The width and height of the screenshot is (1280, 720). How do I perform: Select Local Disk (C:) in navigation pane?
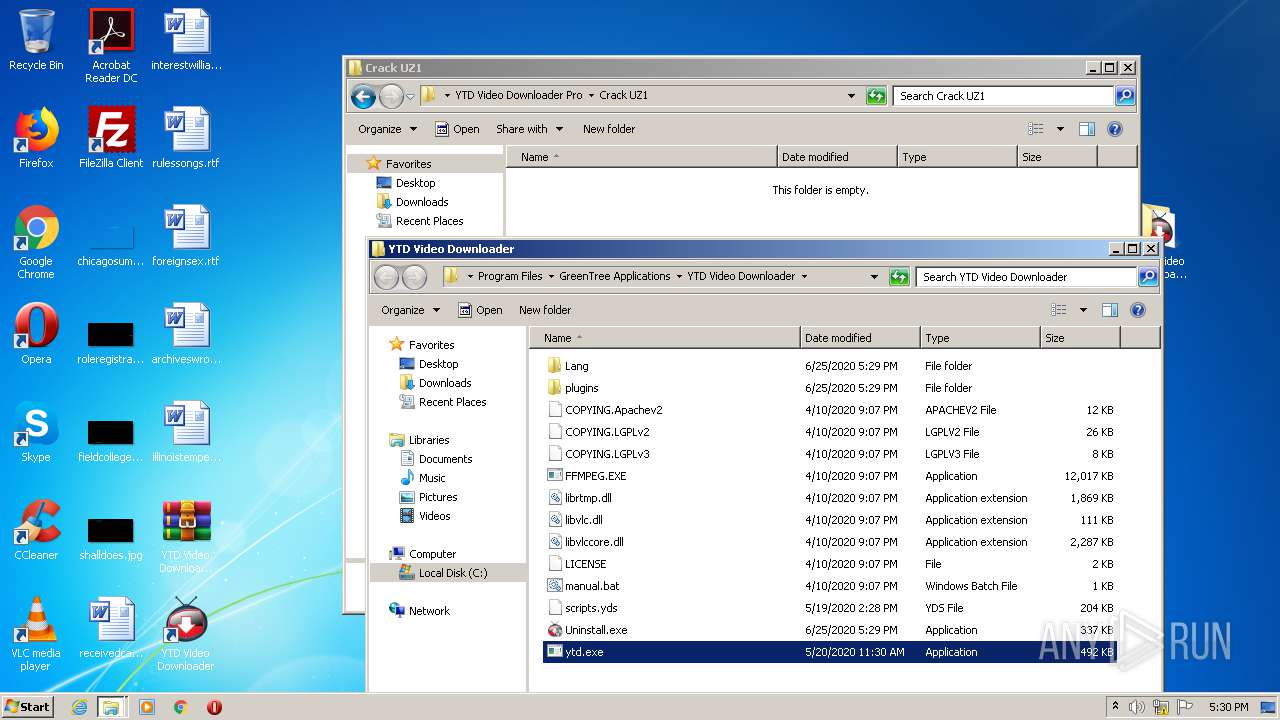[x=448, y=573]
